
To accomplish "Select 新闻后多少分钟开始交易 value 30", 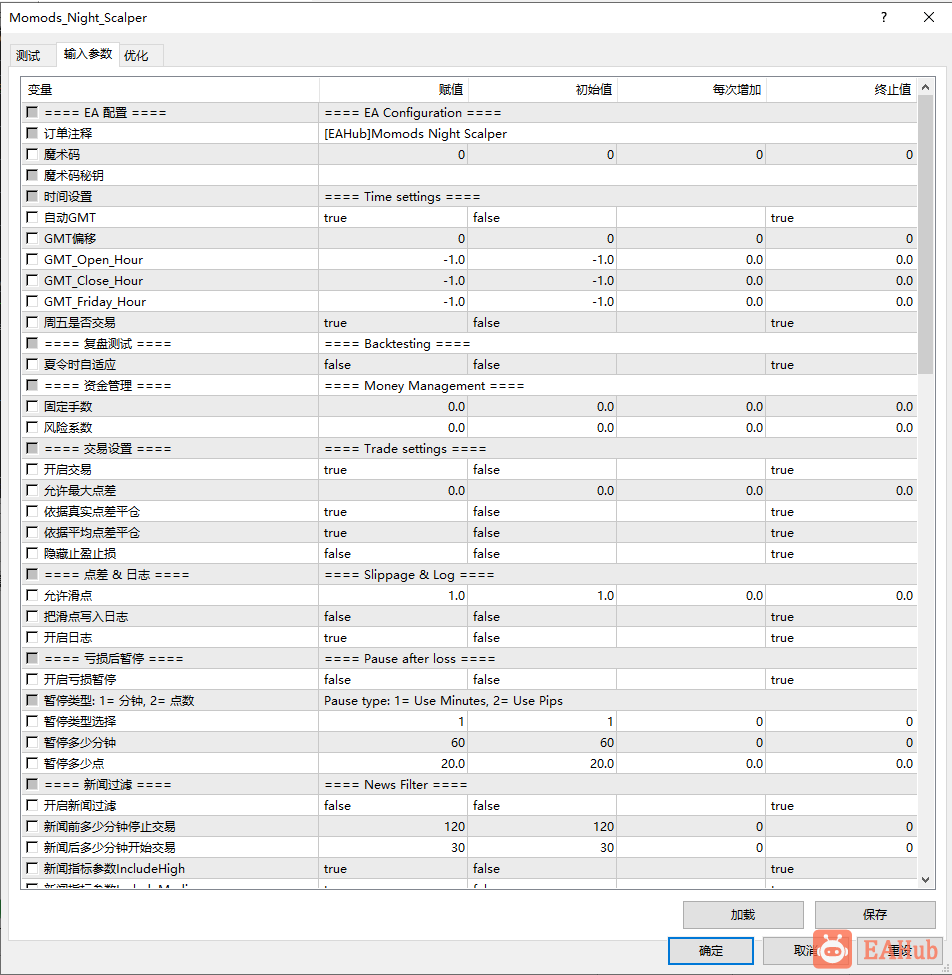I will click(393, 848).
